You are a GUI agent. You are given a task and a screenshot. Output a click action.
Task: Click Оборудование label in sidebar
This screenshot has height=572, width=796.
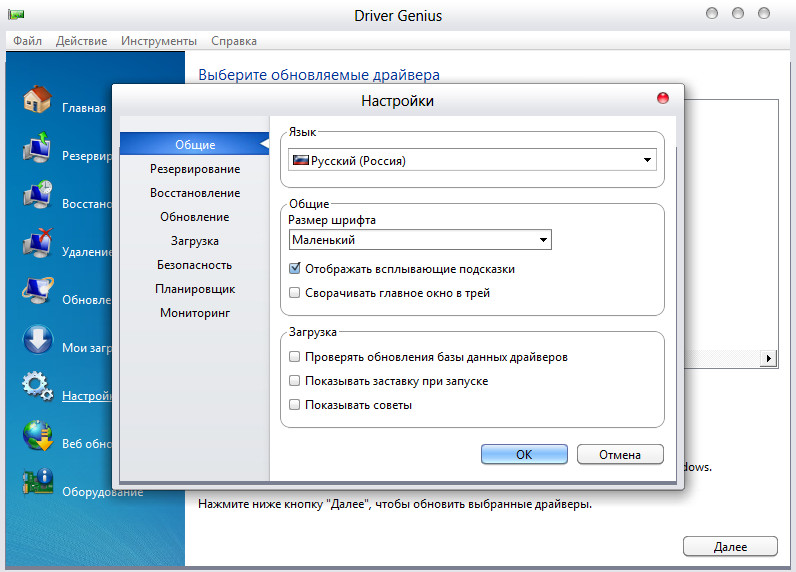[103, 491]
